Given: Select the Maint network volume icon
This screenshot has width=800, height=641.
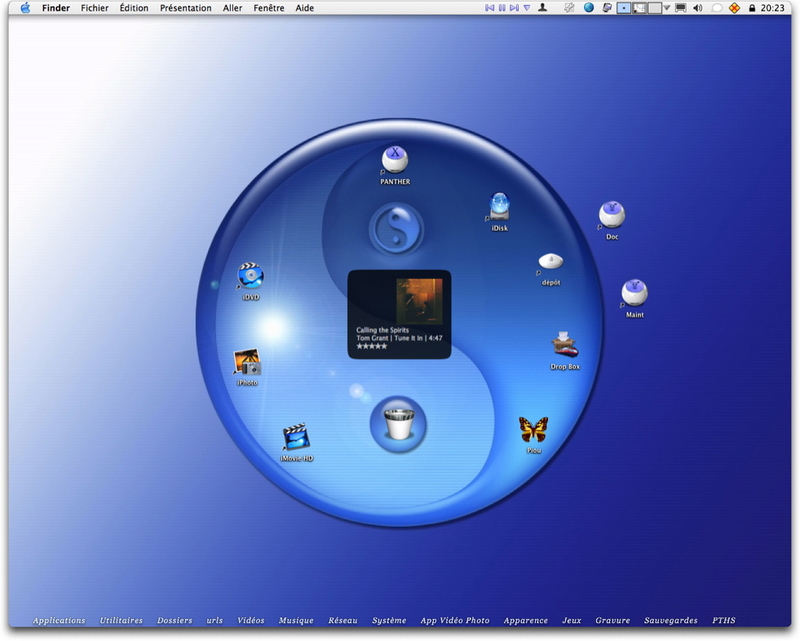Looking at the screenshot, I should [x=634, y=293].
